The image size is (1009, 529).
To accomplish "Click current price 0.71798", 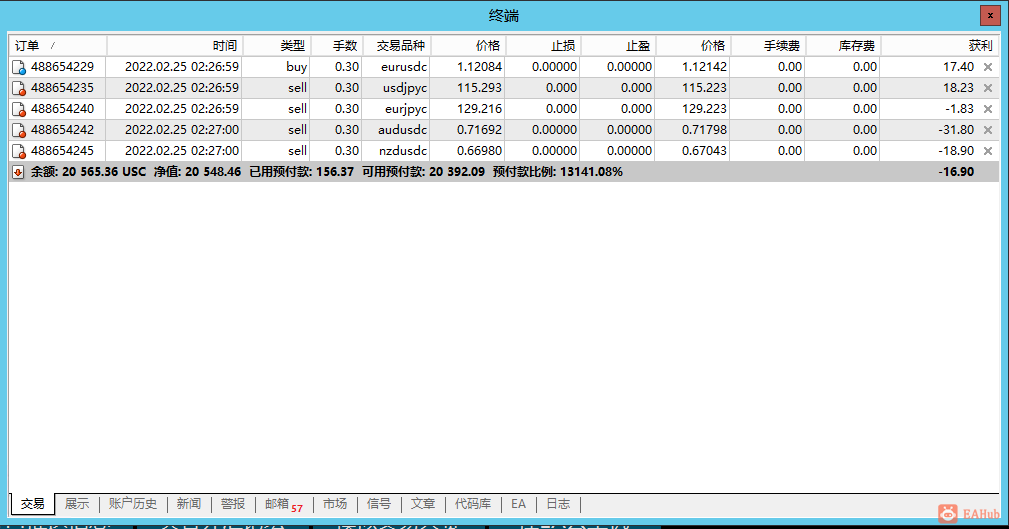I will click(704, 130).
